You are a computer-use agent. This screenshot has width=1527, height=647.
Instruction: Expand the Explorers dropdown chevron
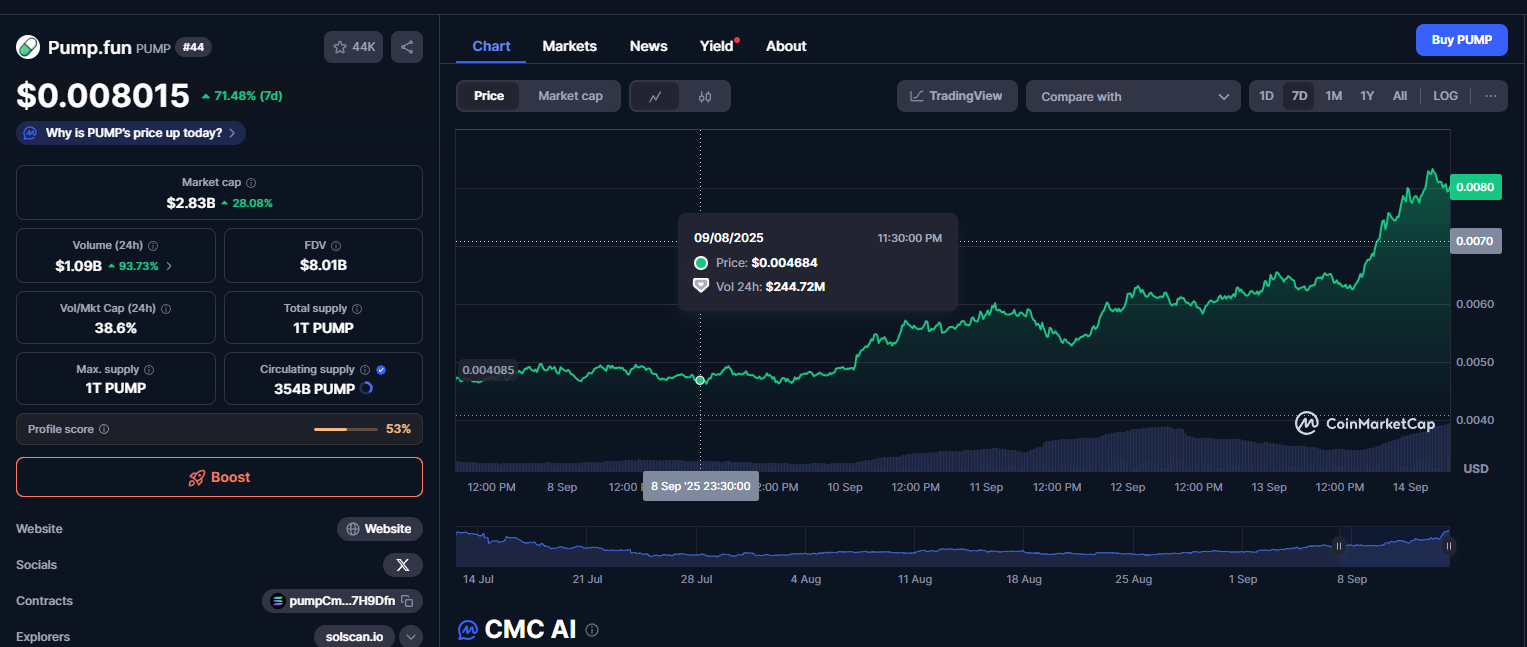click(x=411, y=636)
